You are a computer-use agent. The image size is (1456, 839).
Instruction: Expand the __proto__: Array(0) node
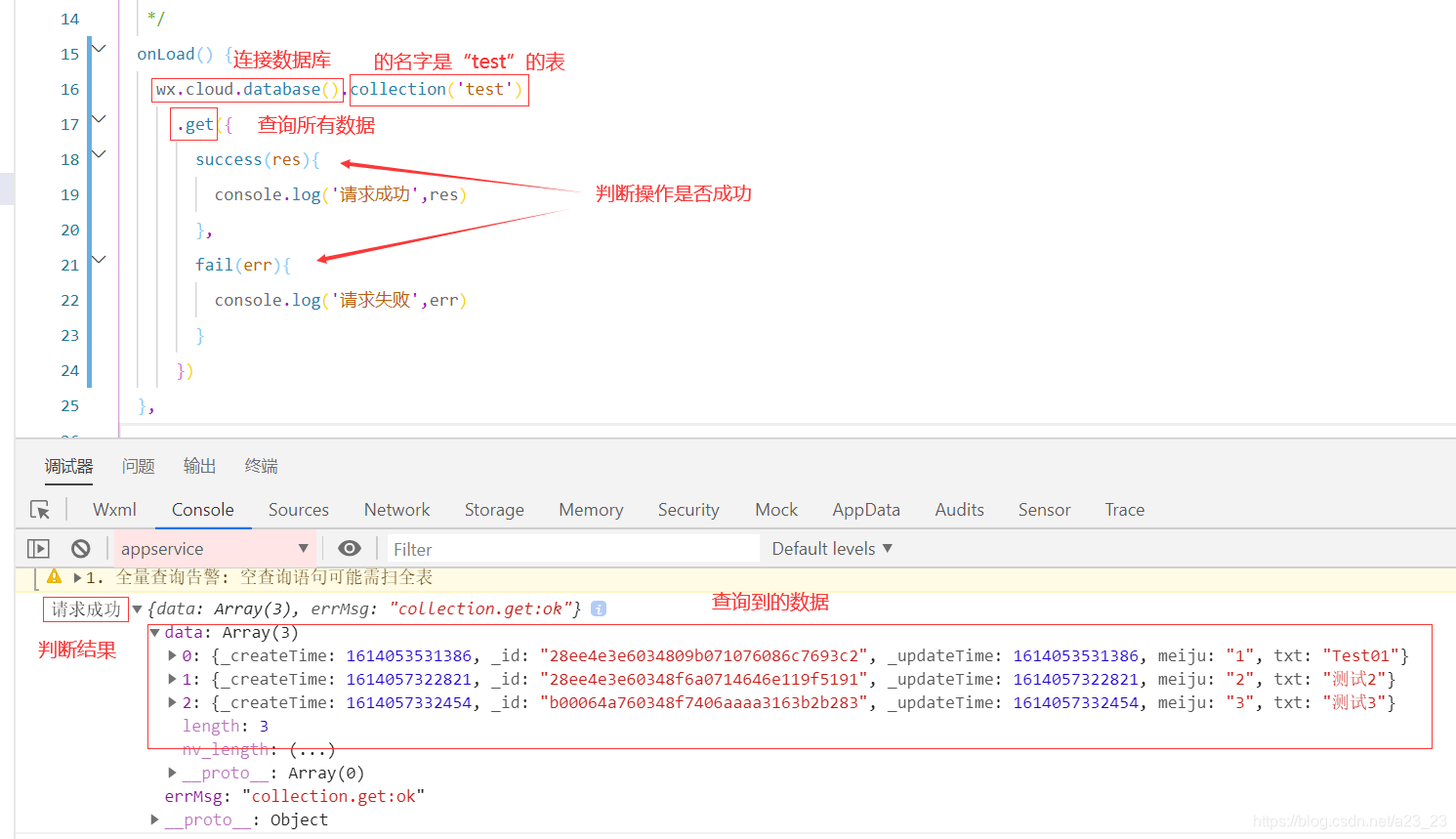(x=173, y=773)
